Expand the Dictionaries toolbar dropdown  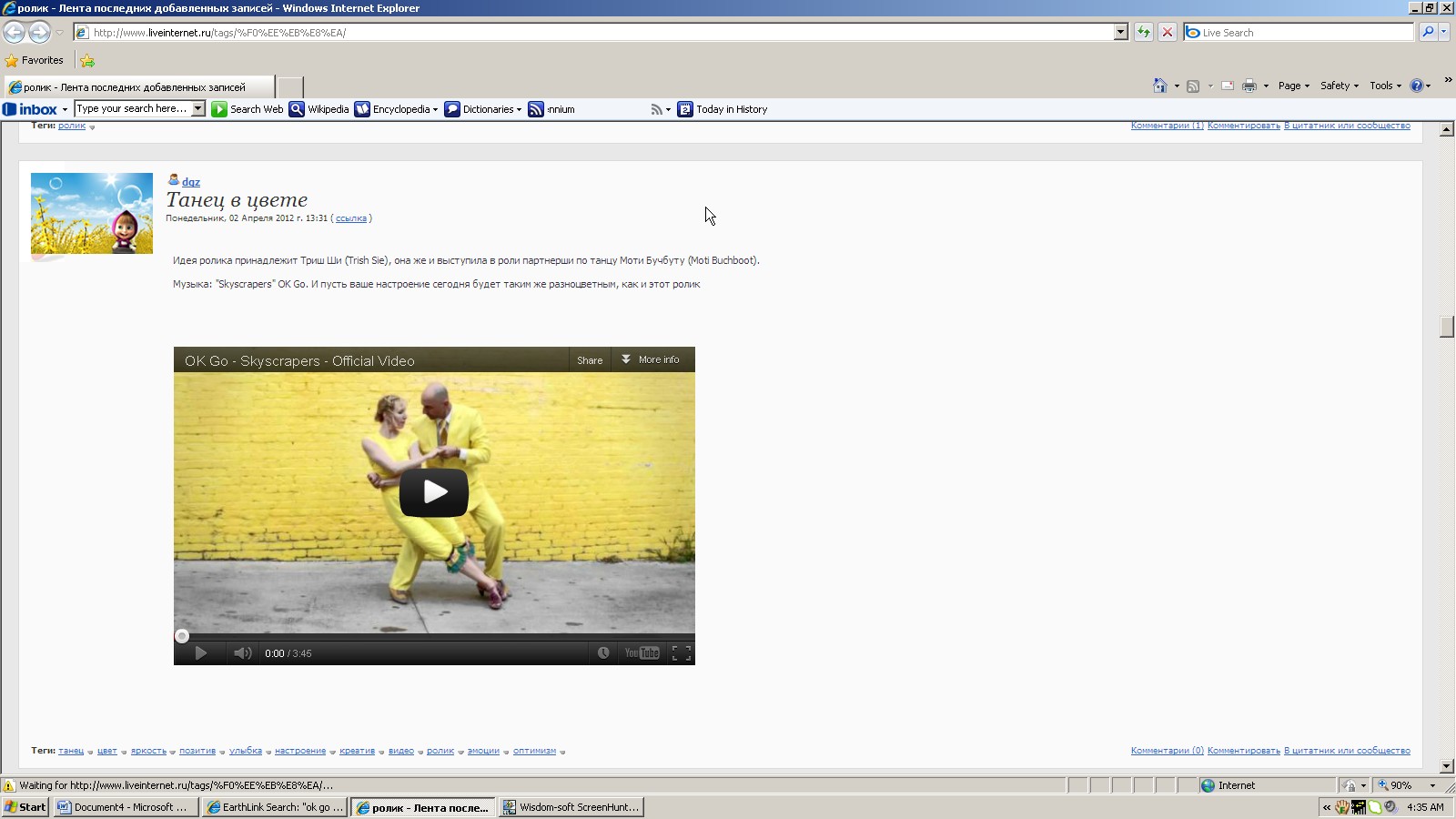tap(519, 109)
